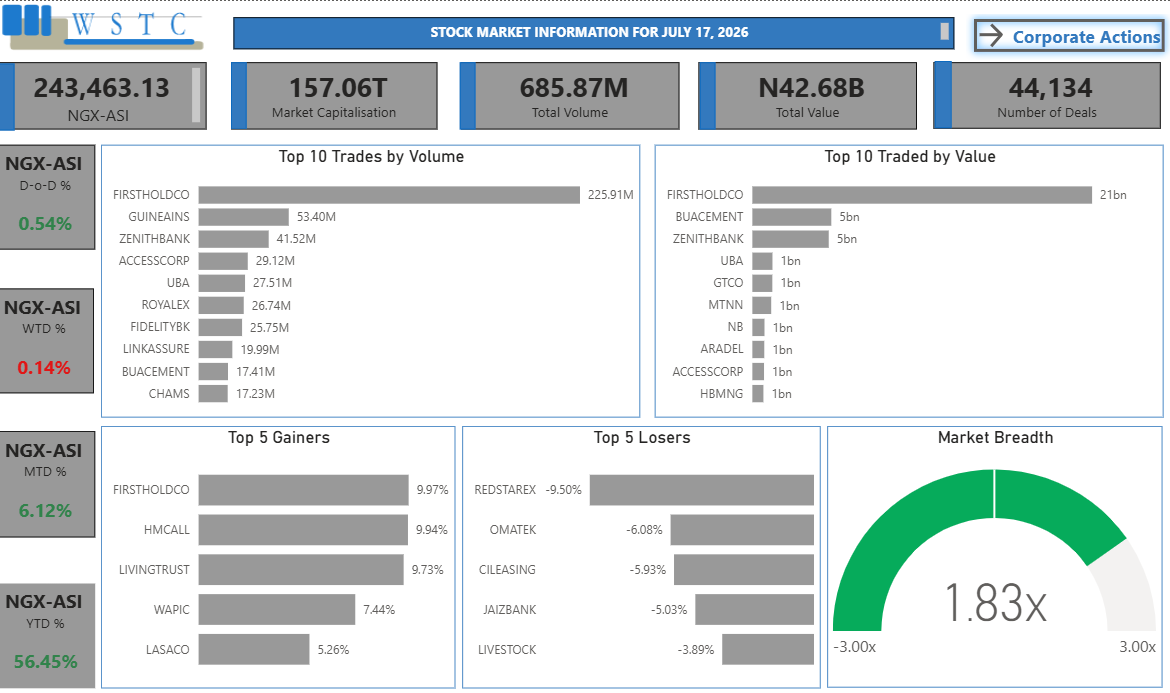Select the LIVESTOCK loser bar
The height and width of the screenshot is (693, 1170).
768,650
